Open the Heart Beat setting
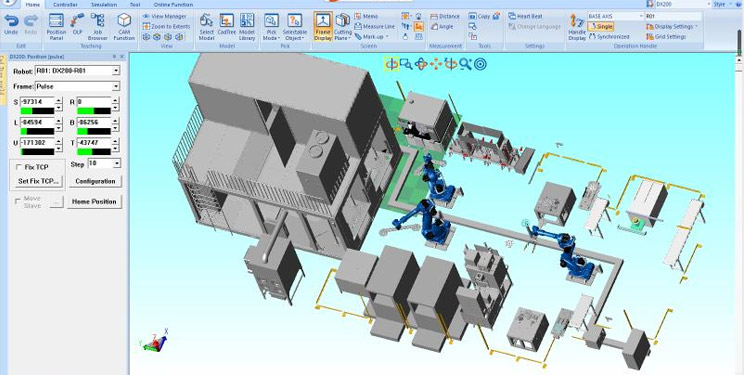This screenshot has height=375, width=744. tap(525, 16)
